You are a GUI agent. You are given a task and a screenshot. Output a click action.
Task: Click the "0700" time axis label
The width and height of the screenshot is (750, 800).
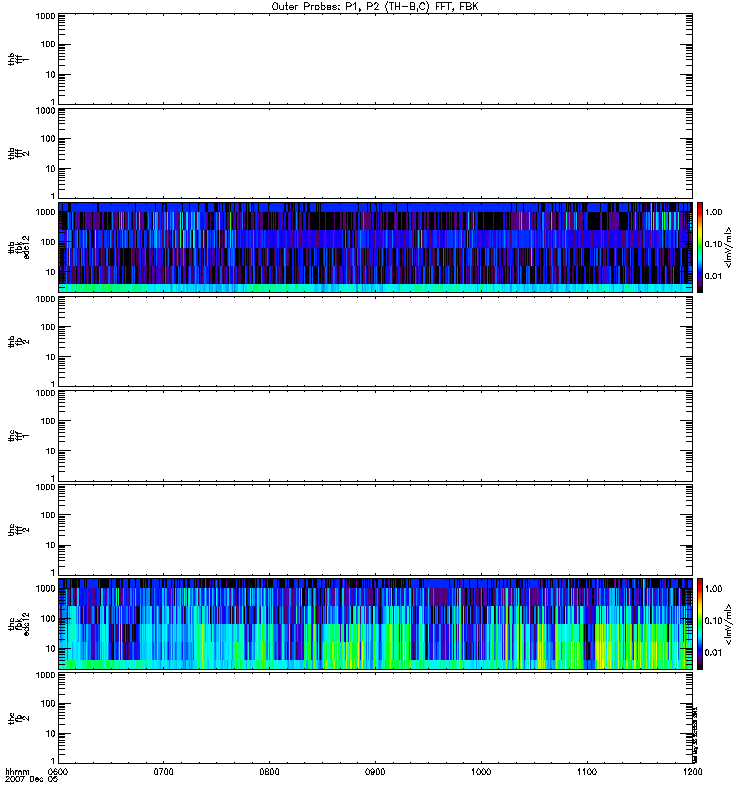(163, 772)
